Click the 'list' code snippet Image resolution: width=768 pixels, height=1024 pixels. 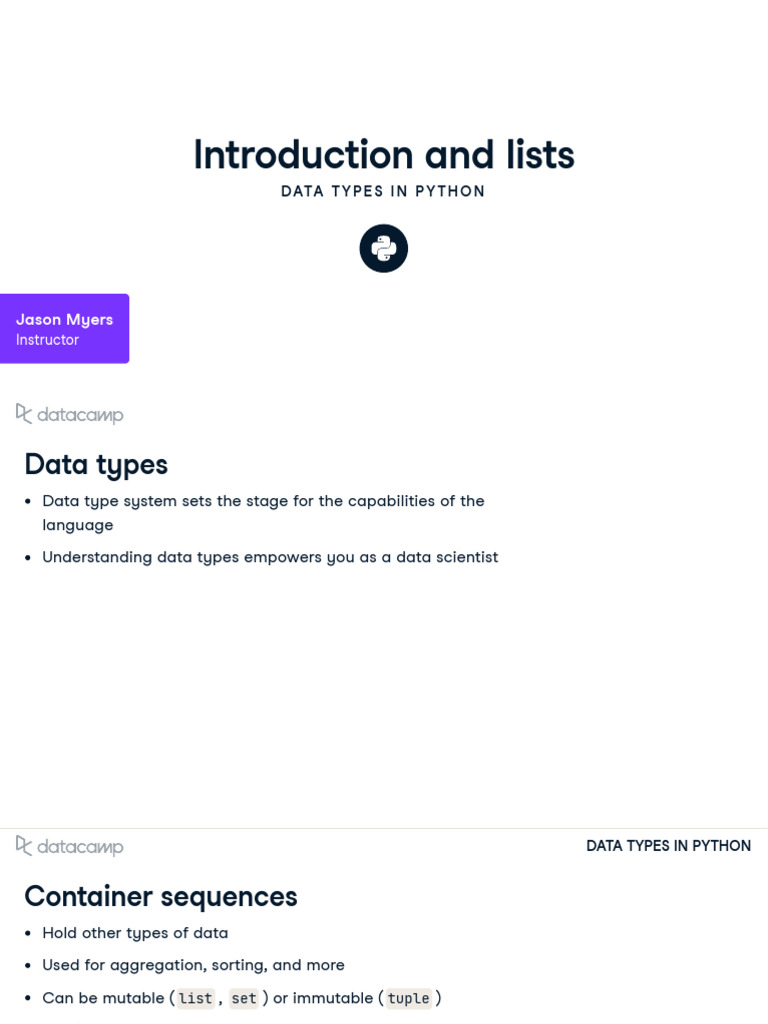point(195,998)
